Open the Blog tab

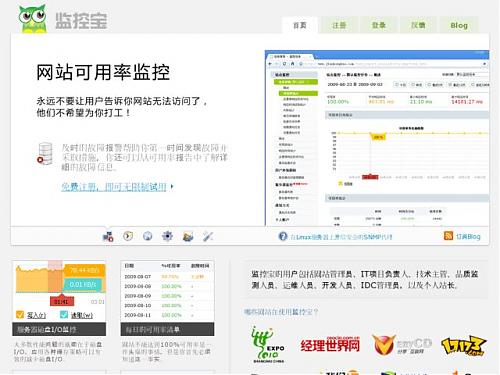(459, 25)
